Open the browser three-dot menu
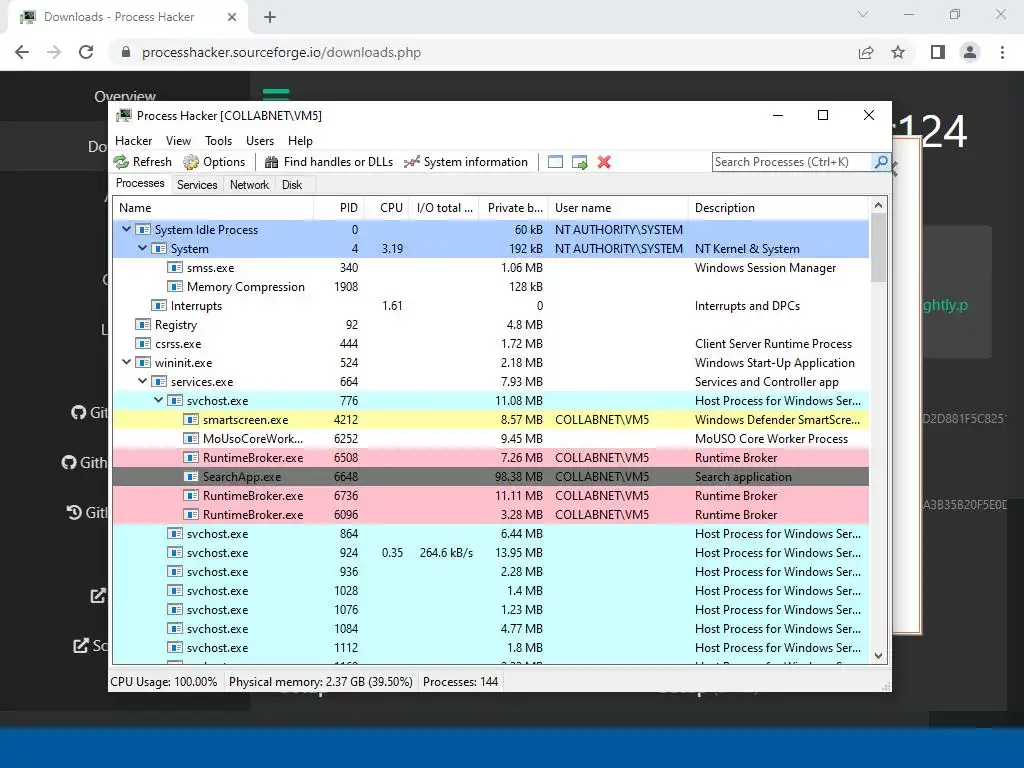The height and width of the screenshot is (768, 1024). (x=1002, y=52)
